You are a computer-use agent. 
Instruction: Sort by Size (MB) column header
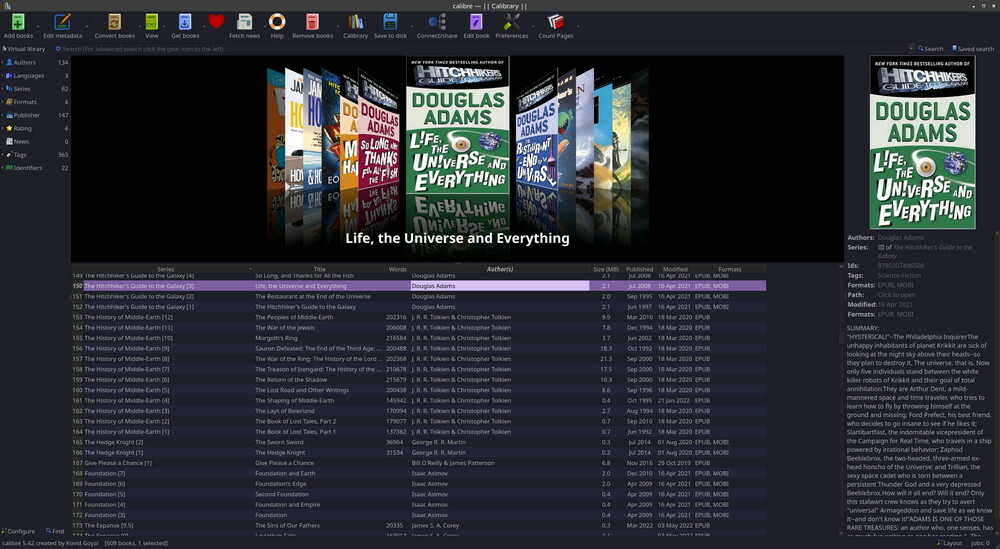[x=606, y=269]
